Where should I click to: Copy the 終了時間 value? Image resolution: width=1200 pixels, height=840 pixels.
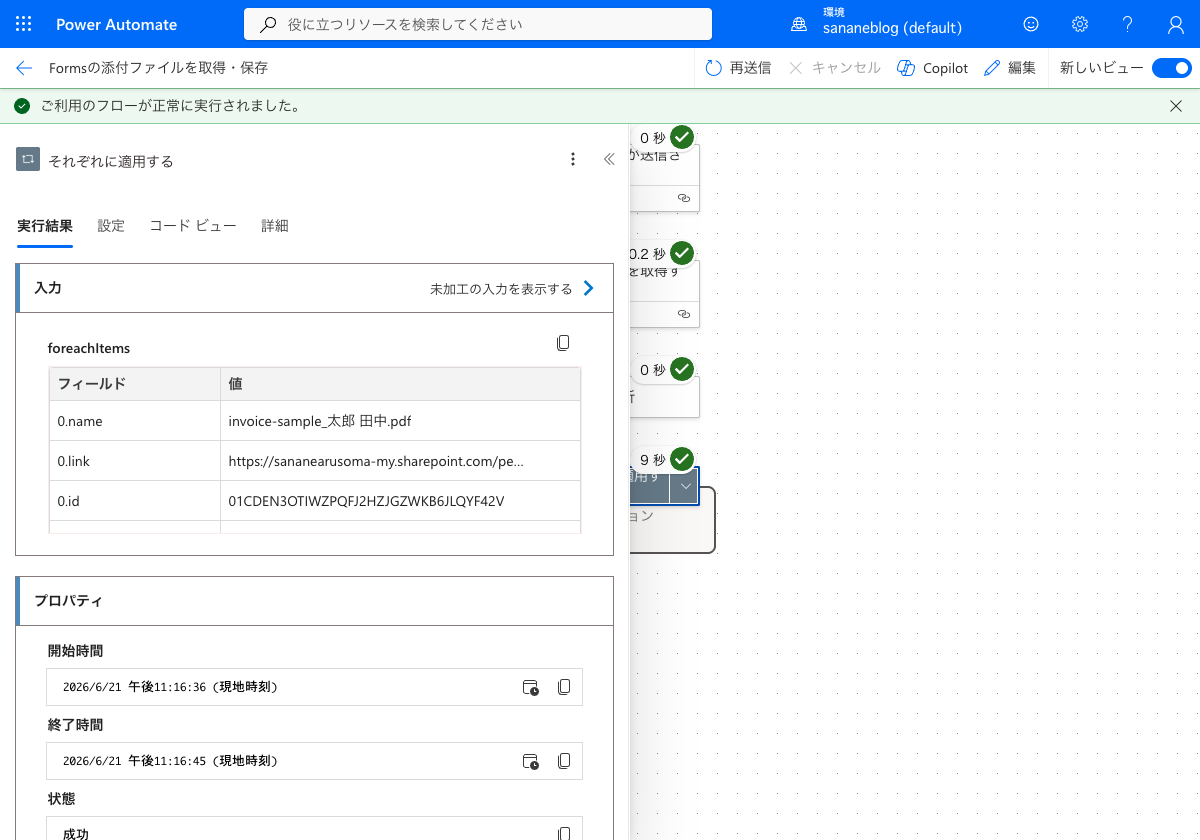564,761
